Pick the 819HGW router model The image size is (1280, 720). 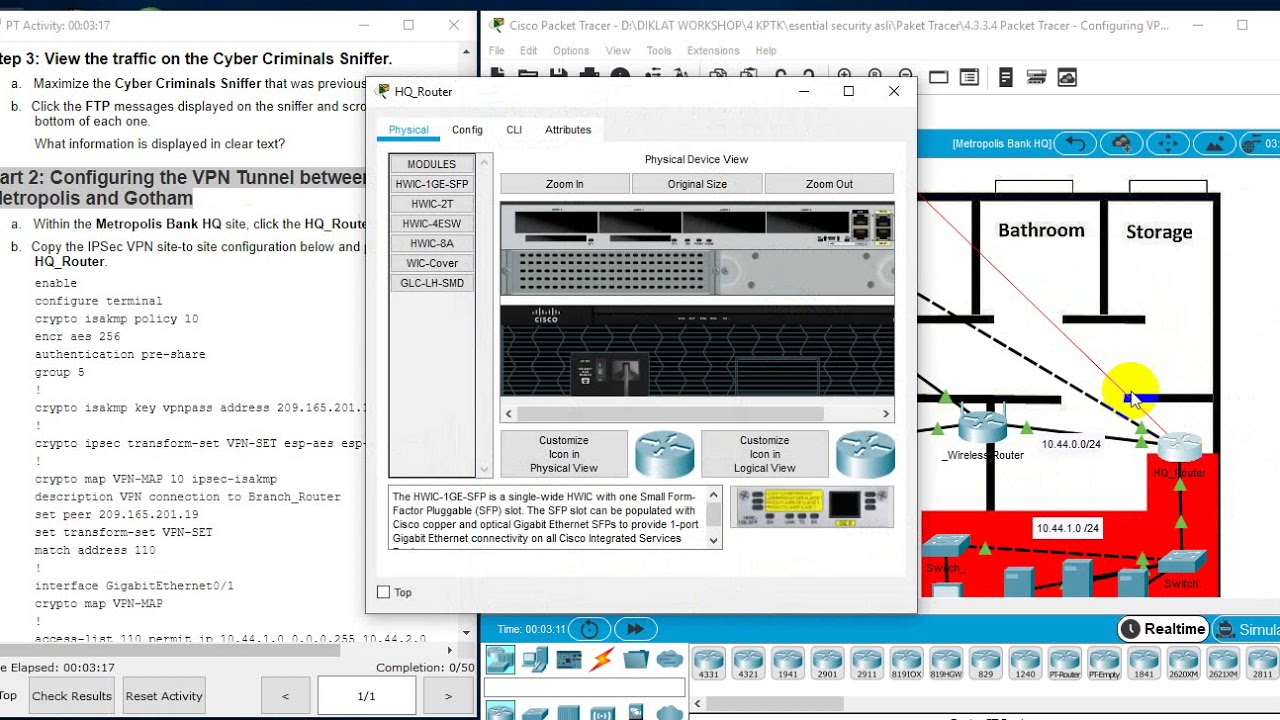click(946, 664)
